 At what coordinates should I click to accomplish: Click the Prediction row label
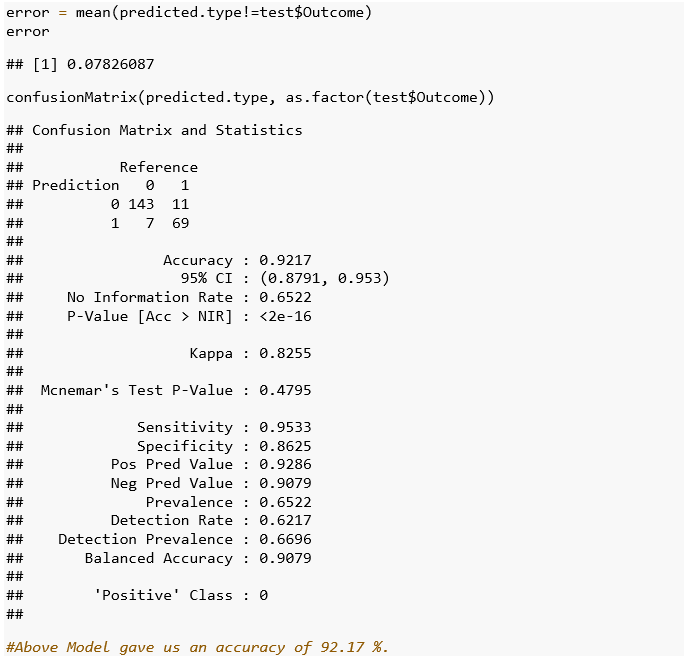pos(75,185)
